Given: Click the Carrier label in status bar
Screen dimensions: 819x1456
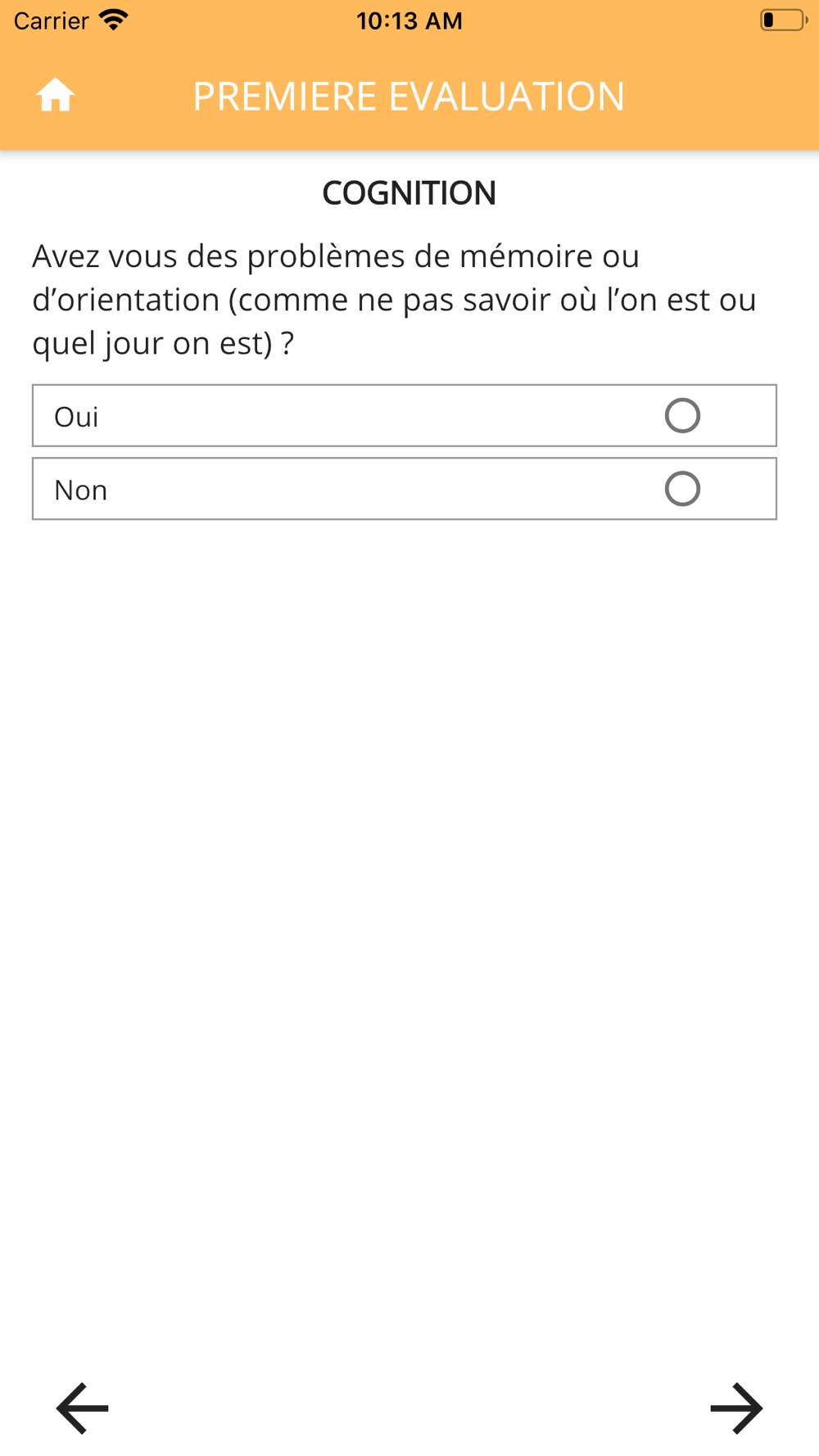Looking at the screenshot, I should [x=51, y=20].
